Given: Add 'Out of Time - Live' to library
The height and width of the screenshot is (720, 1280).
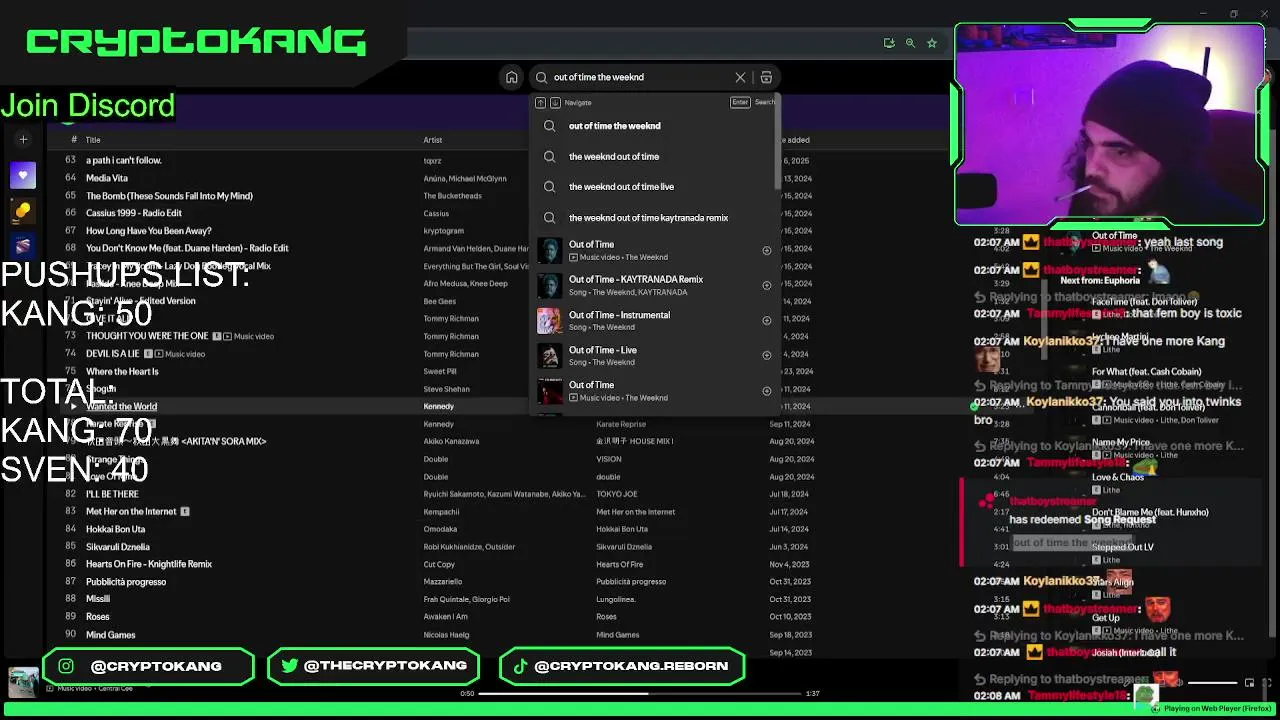Looking at the screenshot, I should 767,355.
